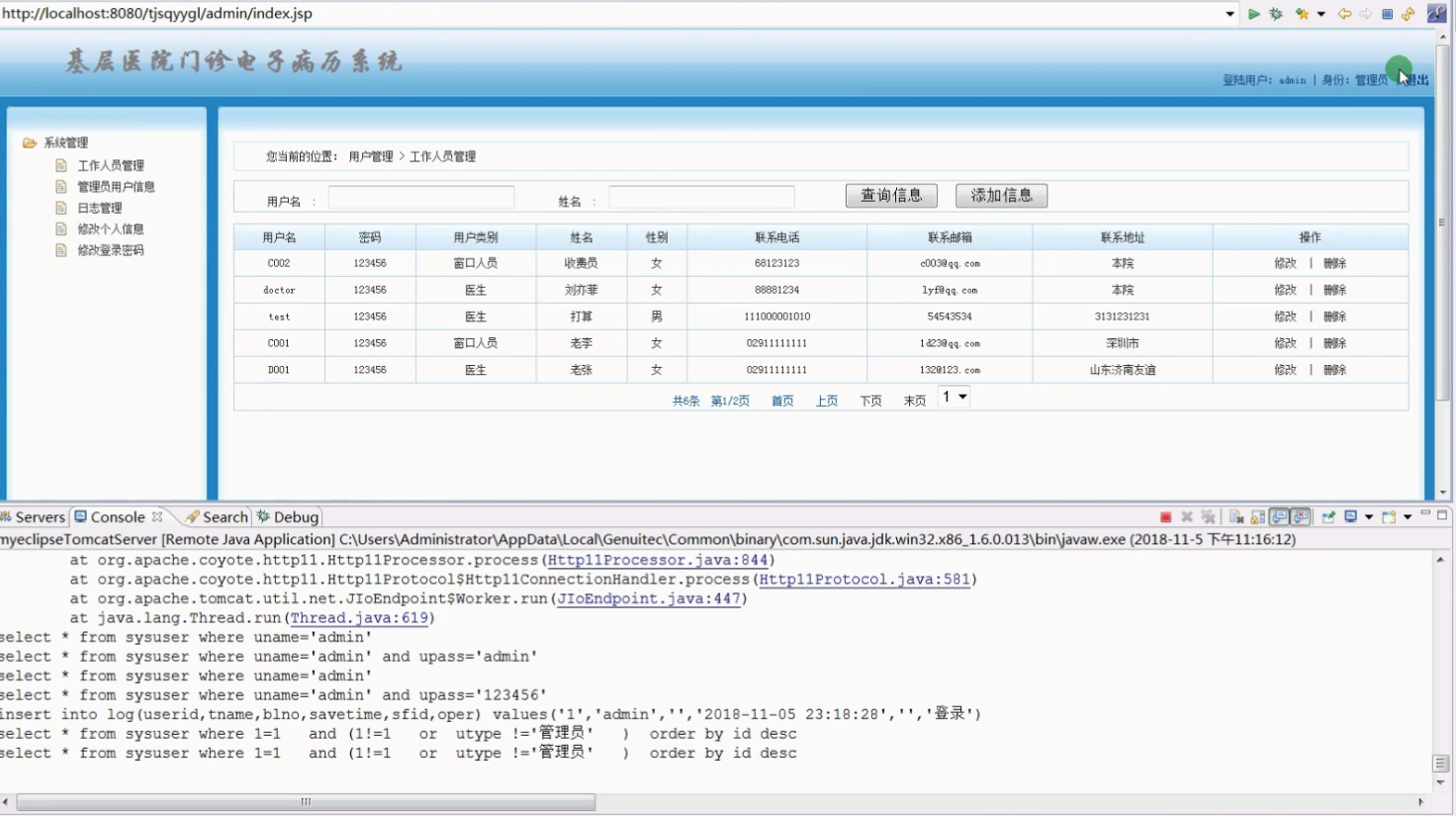Click the Open Console icon

(1390, 517)
